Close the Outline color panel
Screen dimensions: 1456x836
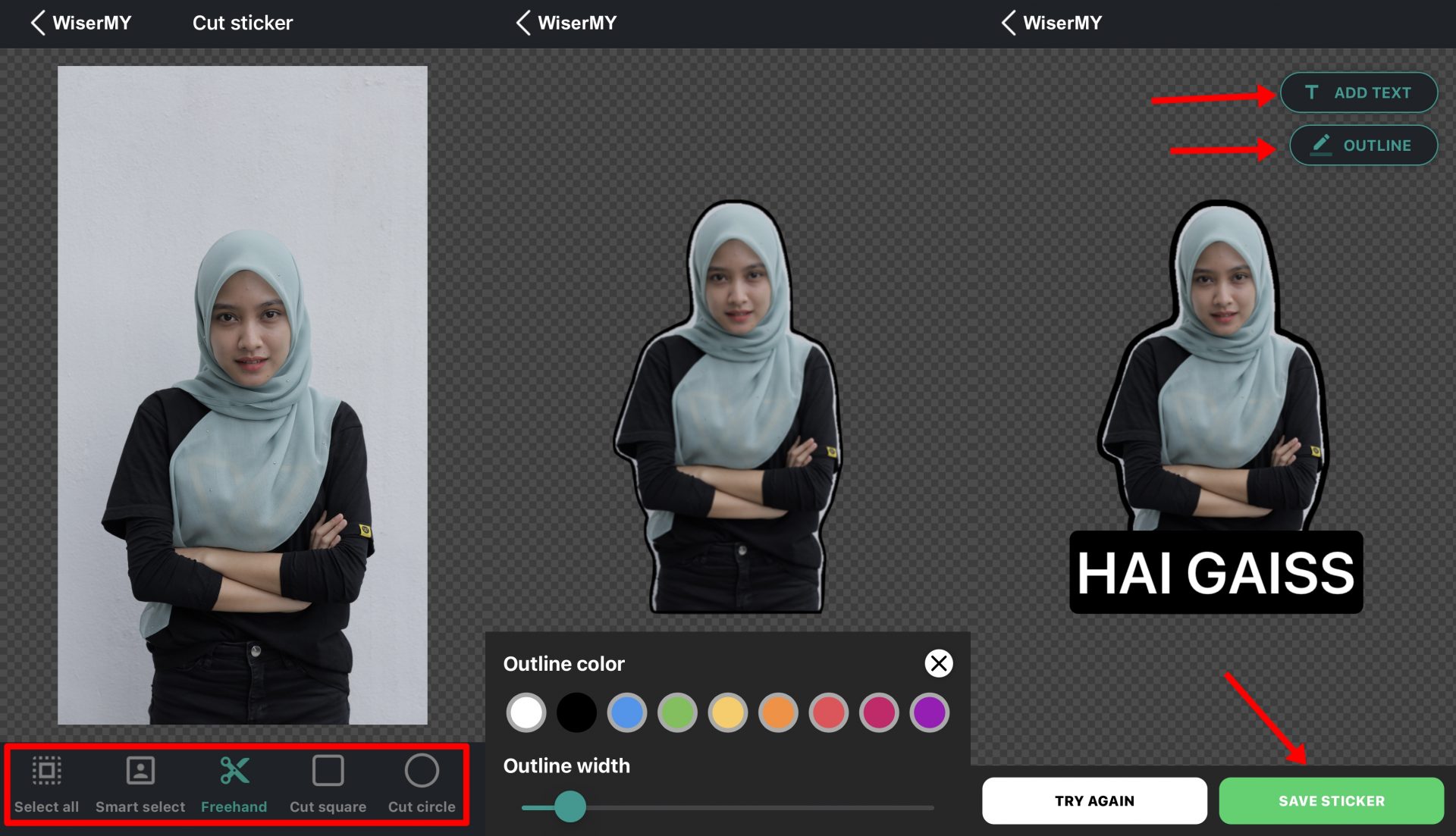tap(938, 663)
